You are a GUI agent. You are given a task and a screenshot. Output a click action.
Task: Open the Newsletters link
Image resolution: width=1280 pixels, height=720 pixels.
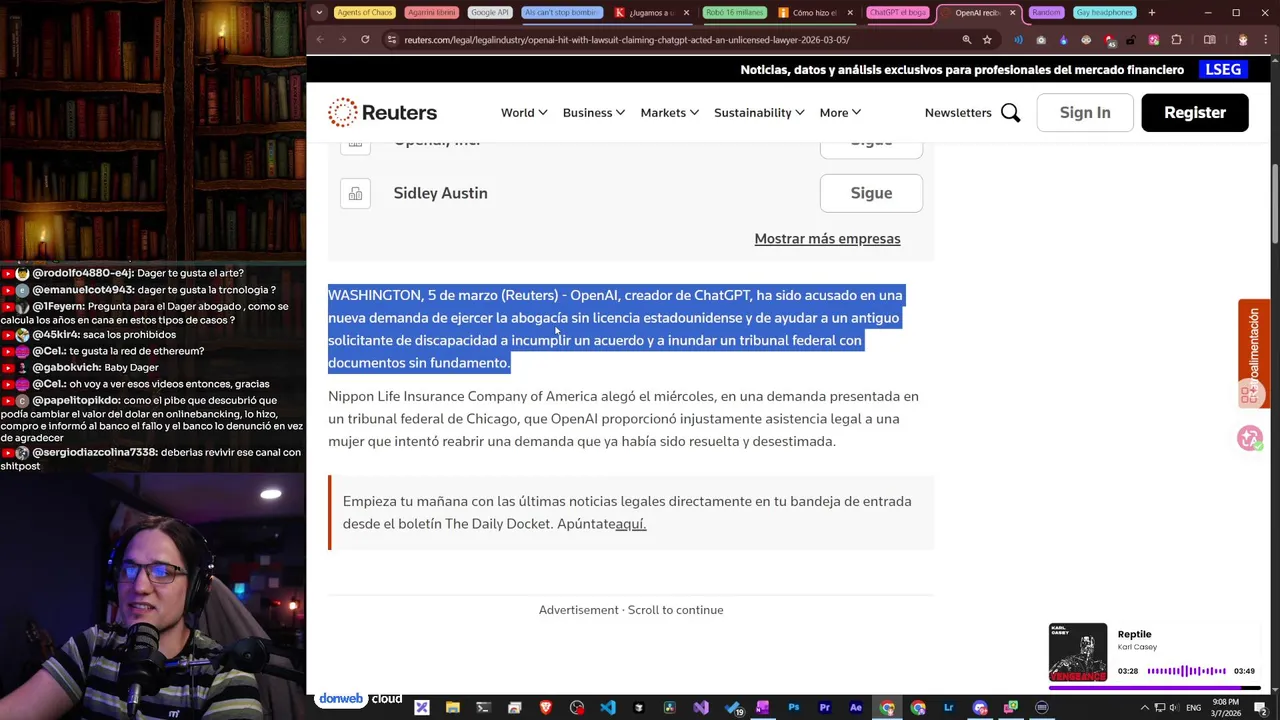tap(958, 113)
